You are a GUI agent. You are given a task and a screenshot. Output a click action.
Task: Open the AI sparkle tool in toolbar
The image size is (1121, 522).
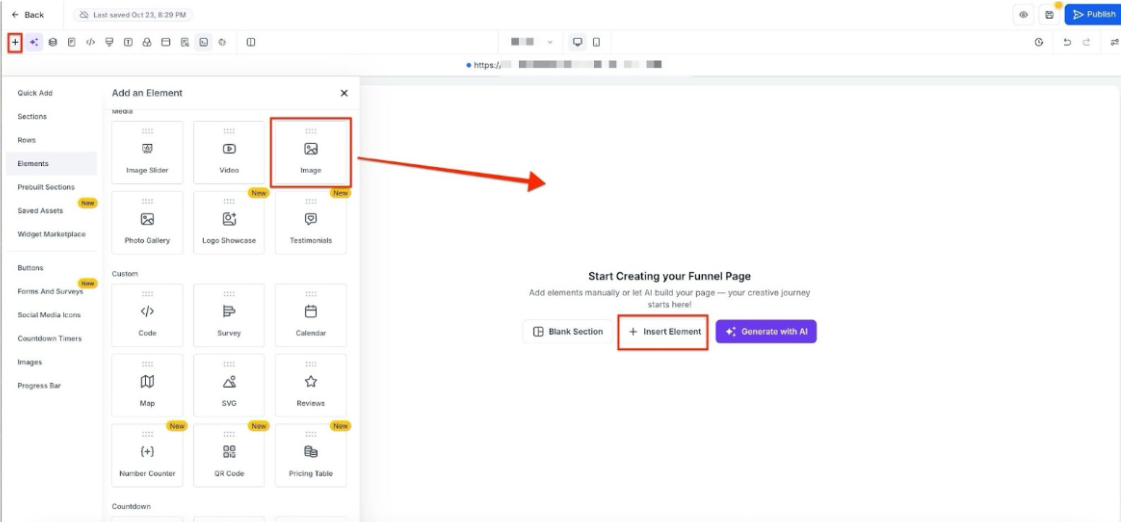coord(34,42)
